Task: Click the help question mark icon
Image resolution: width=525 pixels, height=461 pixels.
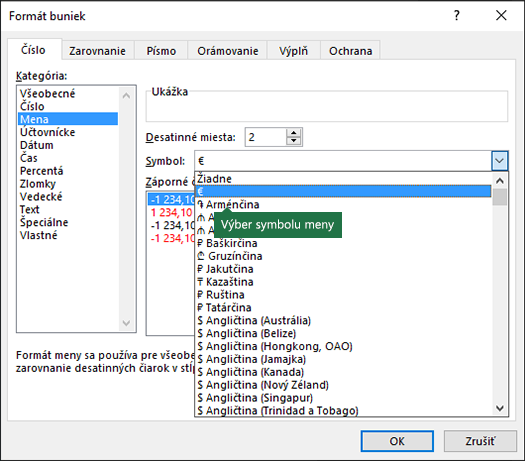Action: tap(457, 15)
